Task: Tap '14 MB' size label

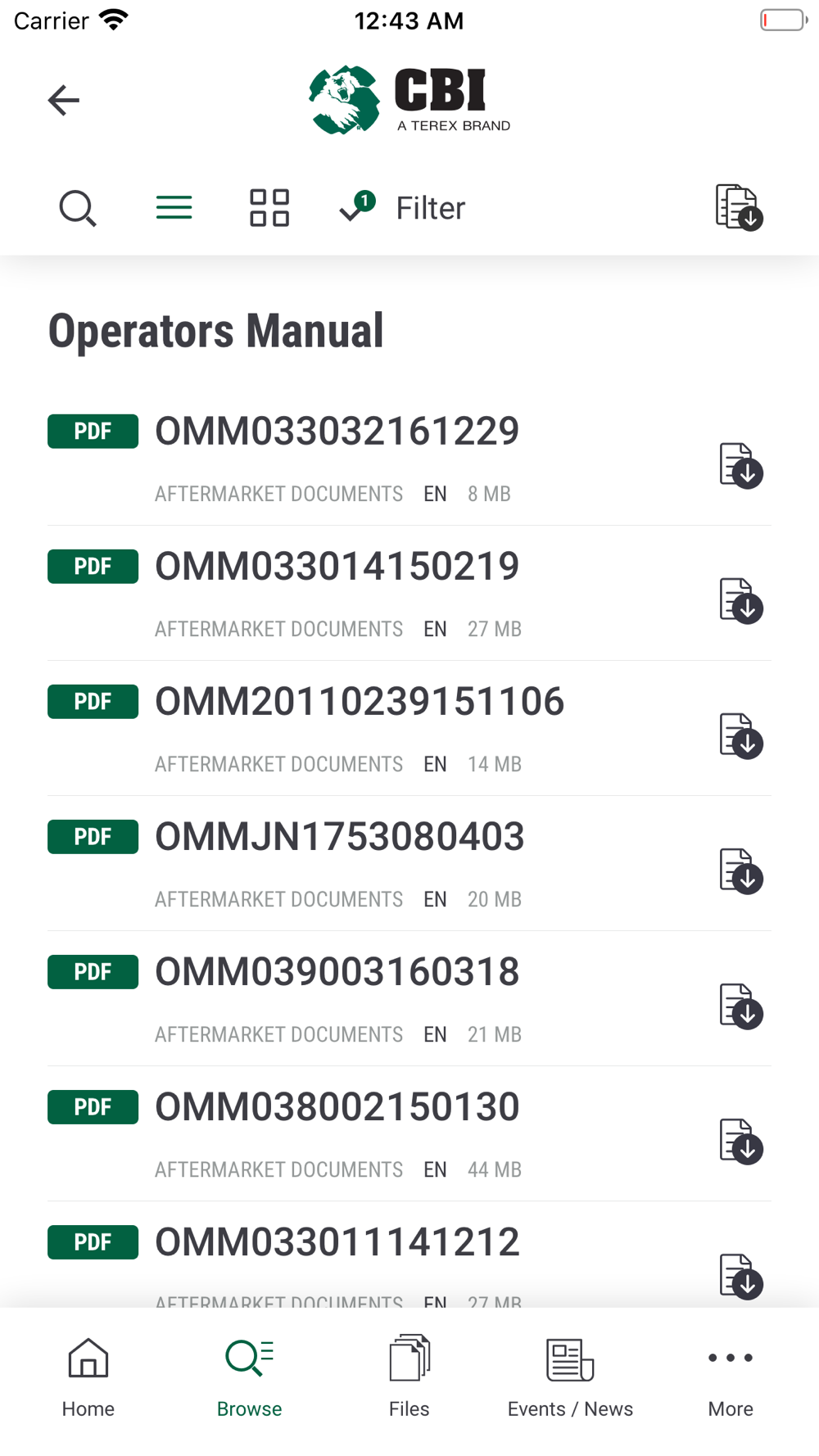Action: 494,764
